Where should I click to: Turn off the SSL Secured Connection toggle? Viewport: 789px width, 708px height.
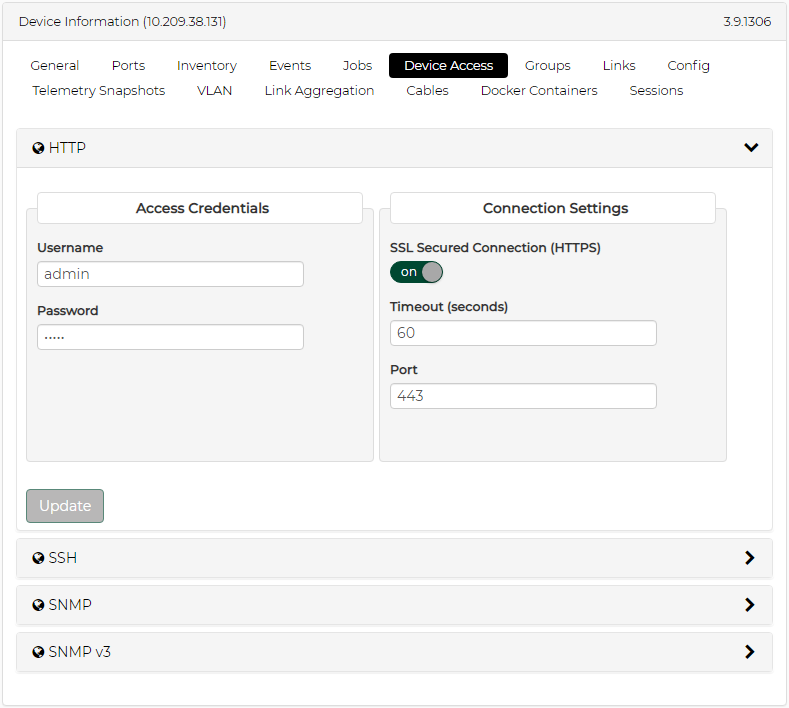(x=416, y=272)
